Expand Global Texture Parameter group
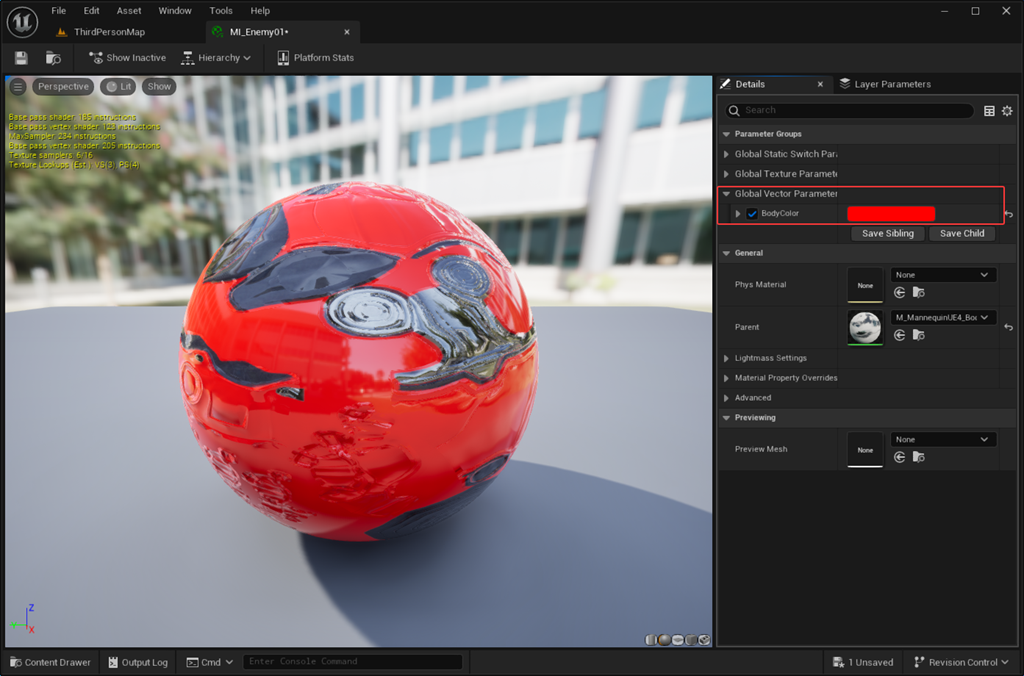Viewport: 1024px width, 676px height. pos(726,174)
